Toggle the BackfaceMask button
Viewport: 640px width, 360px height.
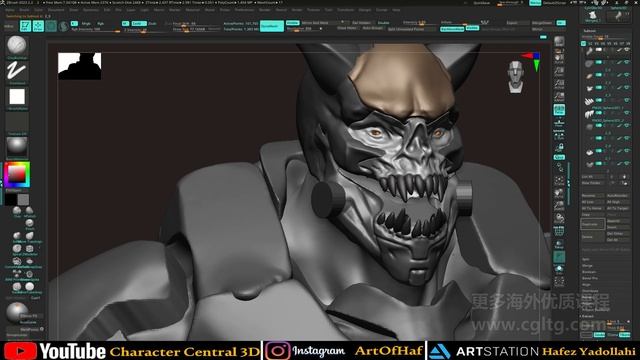[x=452, y=29]
